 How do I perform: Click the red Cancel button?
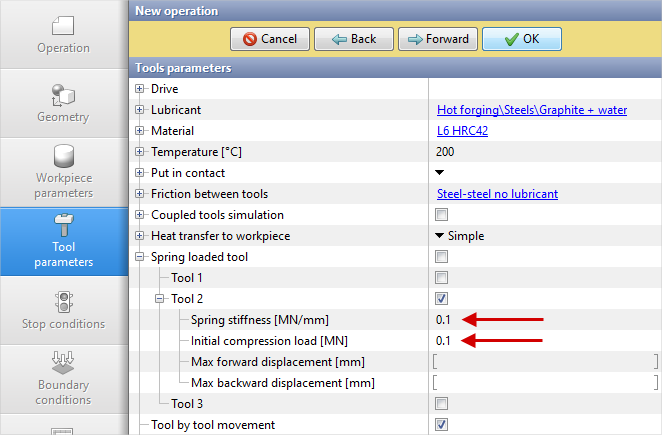(270, 39)
